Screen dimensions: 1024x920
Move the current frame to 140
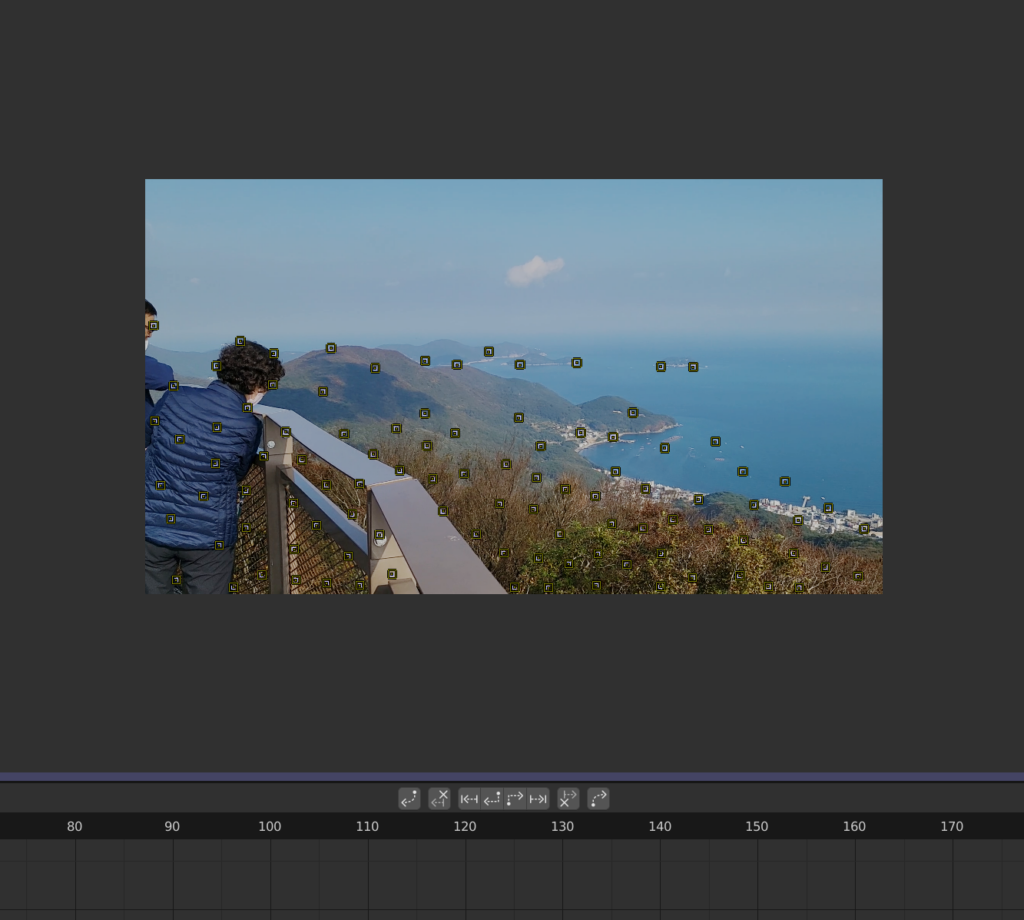click(x=660, y=826)
